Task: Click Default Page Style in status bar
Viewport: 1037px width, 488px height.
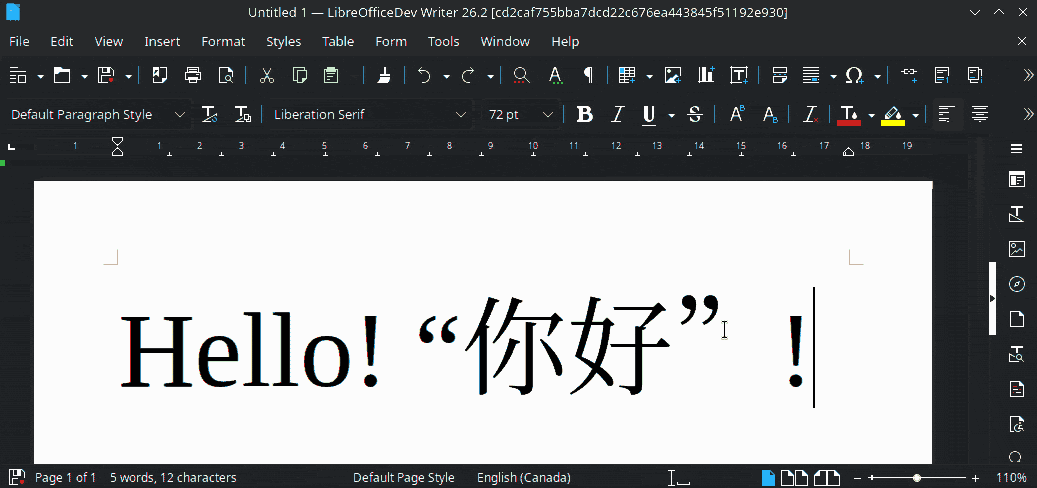Action: pos(403,477)
